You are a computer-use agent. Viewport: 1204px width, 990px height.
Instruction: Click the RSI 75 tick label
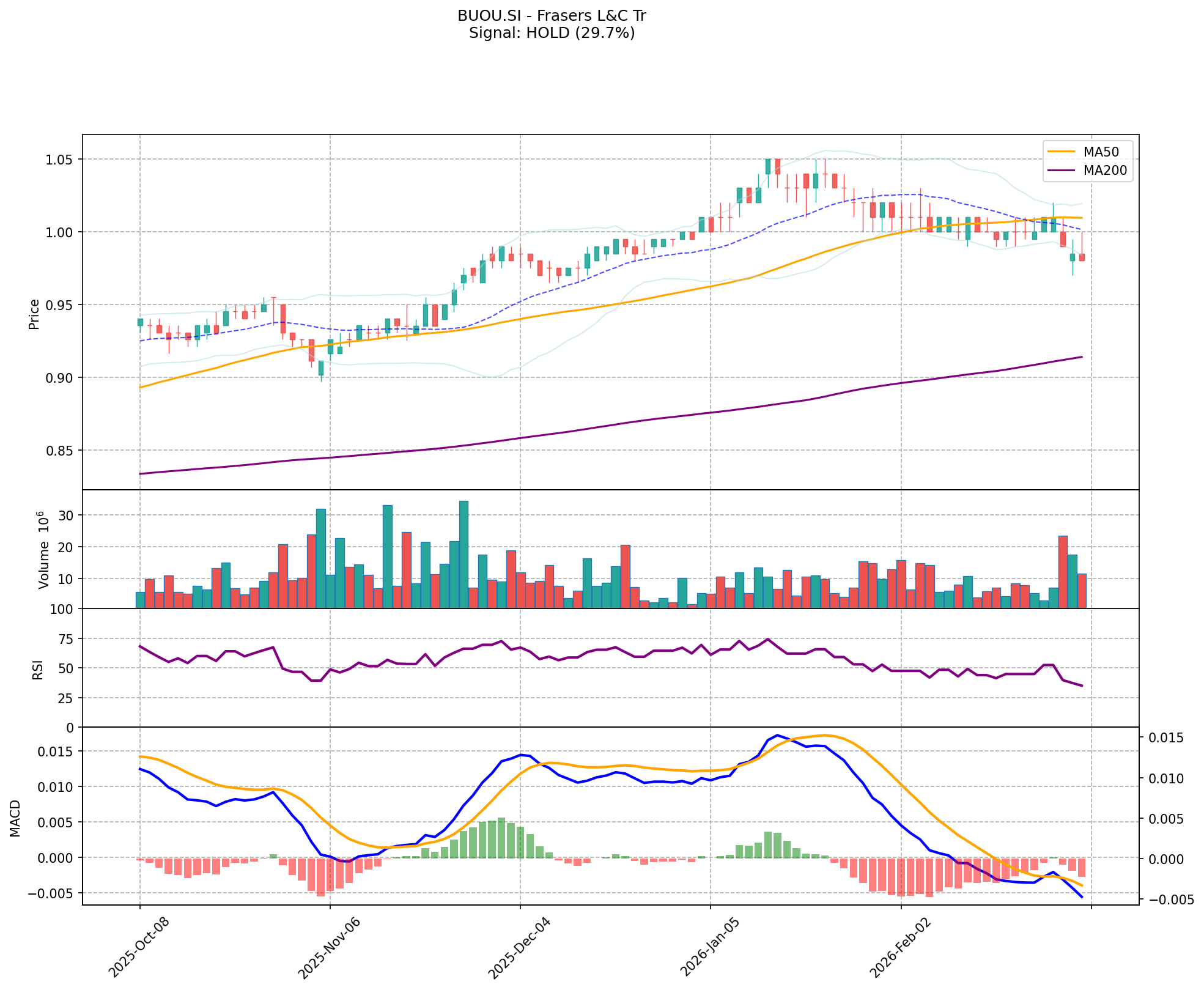pos(64,639)
